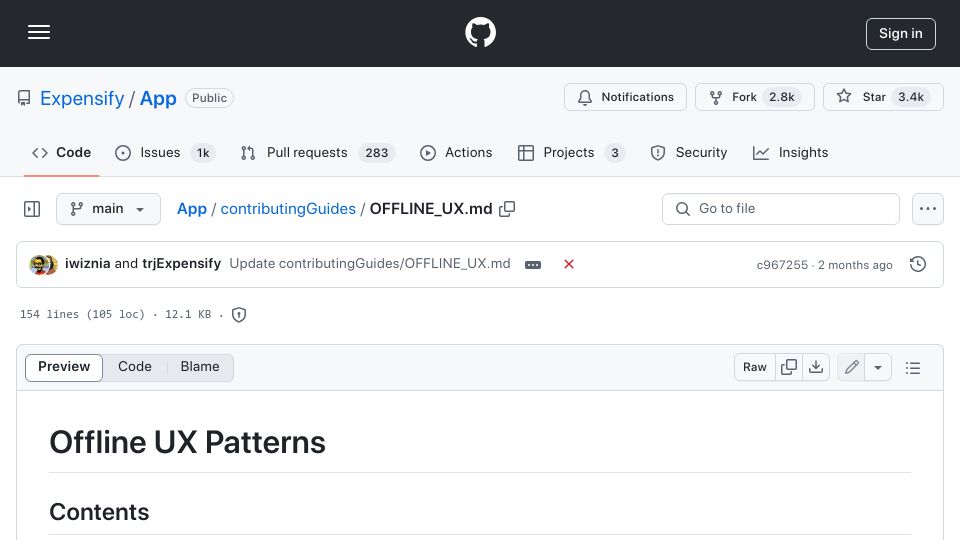This screenshot has width=960, height=540.
Task: Go to App root in breadcrumb
Action: coord(192,209)
